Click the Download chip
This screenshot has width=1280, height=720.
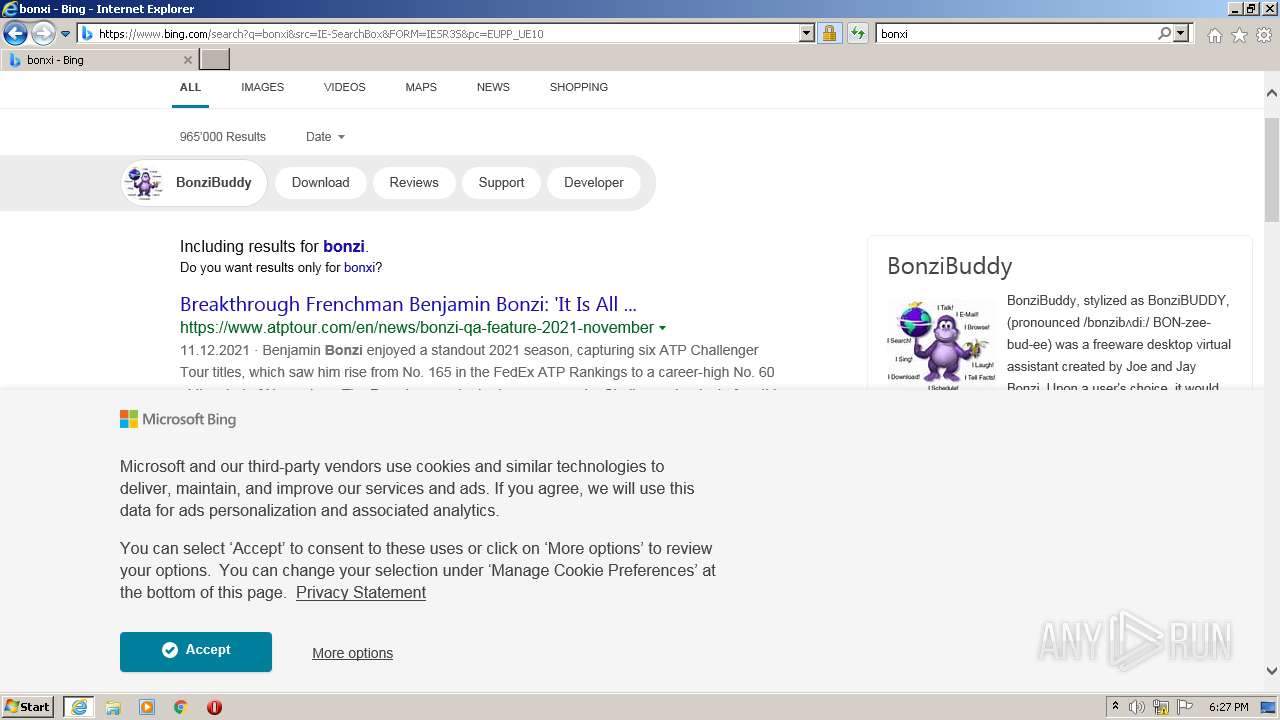320,183
